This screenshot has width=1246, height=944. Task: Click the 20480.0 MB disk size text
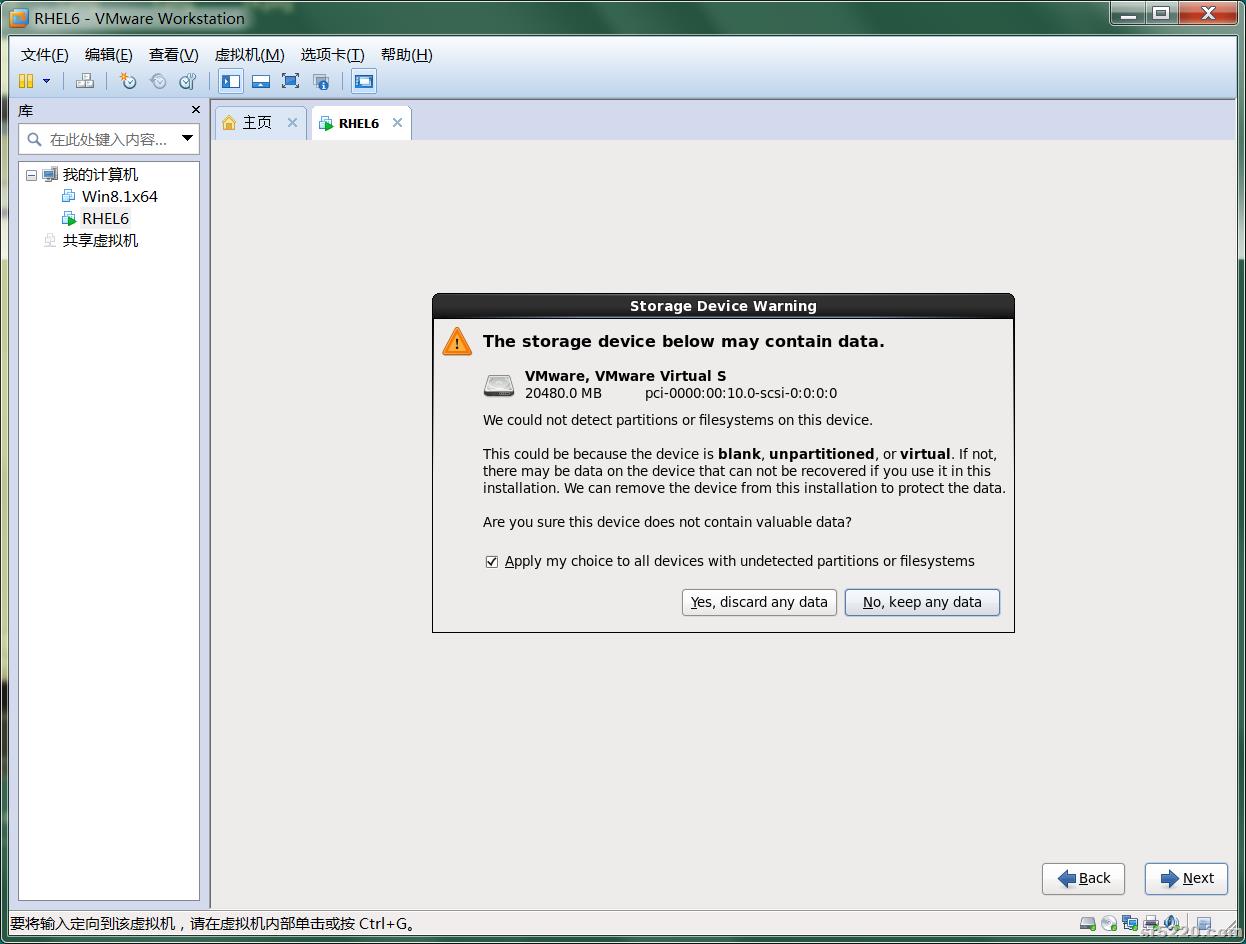coord(563,393)
